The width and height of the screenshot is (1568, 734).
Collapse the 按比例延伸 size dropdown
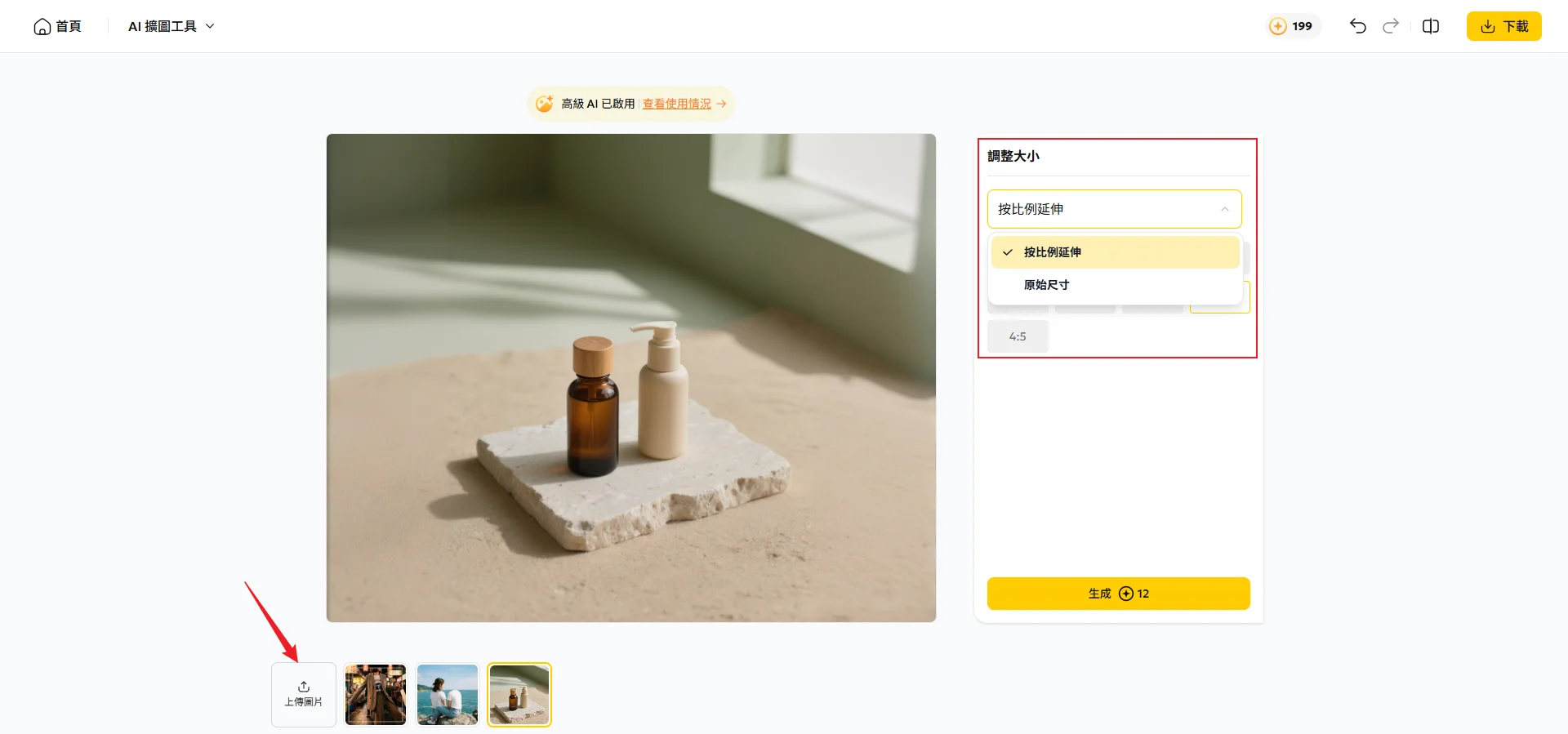(x=1115, y=209)
